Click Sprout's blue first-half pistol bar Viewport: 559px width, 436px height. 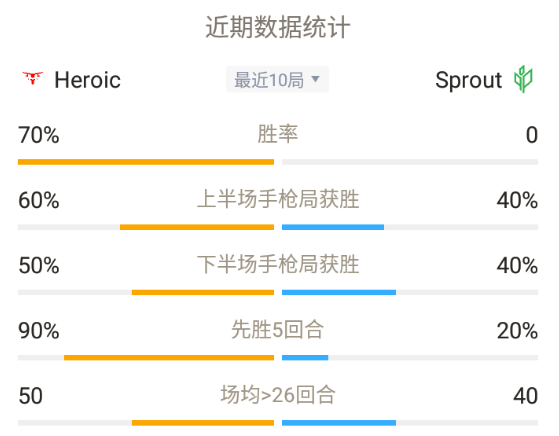pyautogui.click(x=333, y=227)
